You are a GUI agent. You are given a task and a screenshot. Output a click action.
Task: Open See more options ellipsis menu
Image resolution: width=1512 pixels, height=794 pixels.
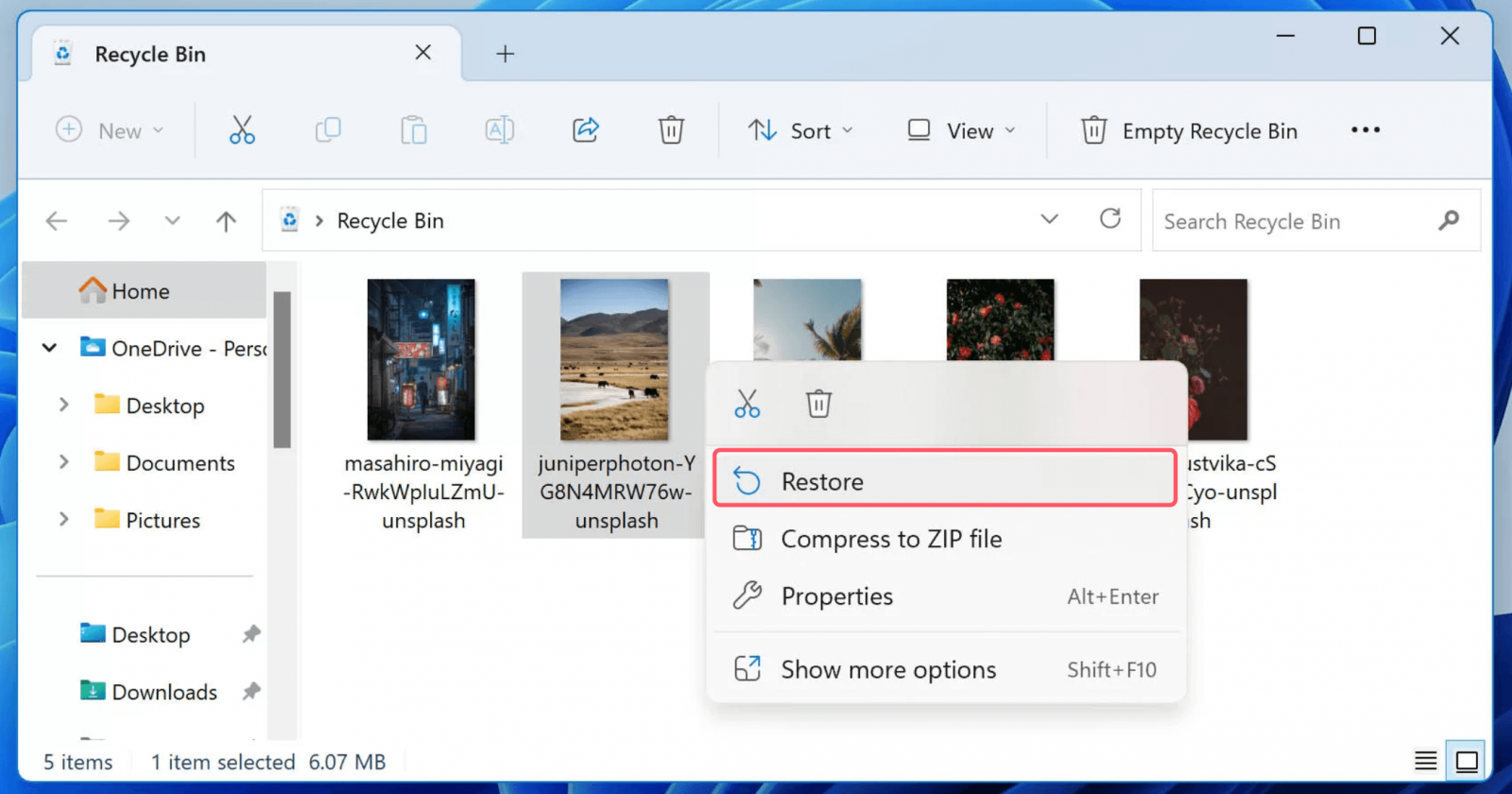click(x=1365, y=129)
